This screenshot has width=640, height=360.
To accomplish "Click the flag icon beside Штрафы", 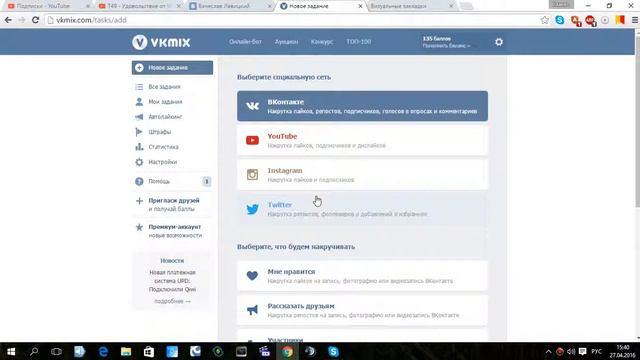I will [139, 132].
